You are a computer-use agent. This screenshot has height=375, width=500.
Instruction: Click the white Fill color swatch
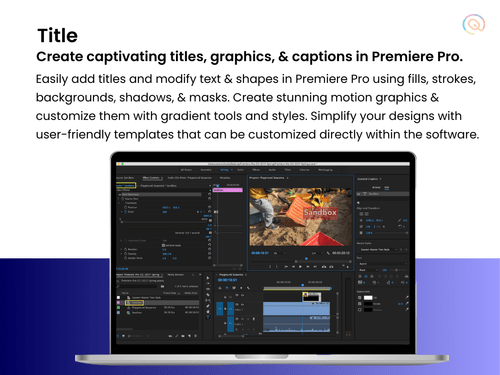pyautogui.click(x=368, y=297)
